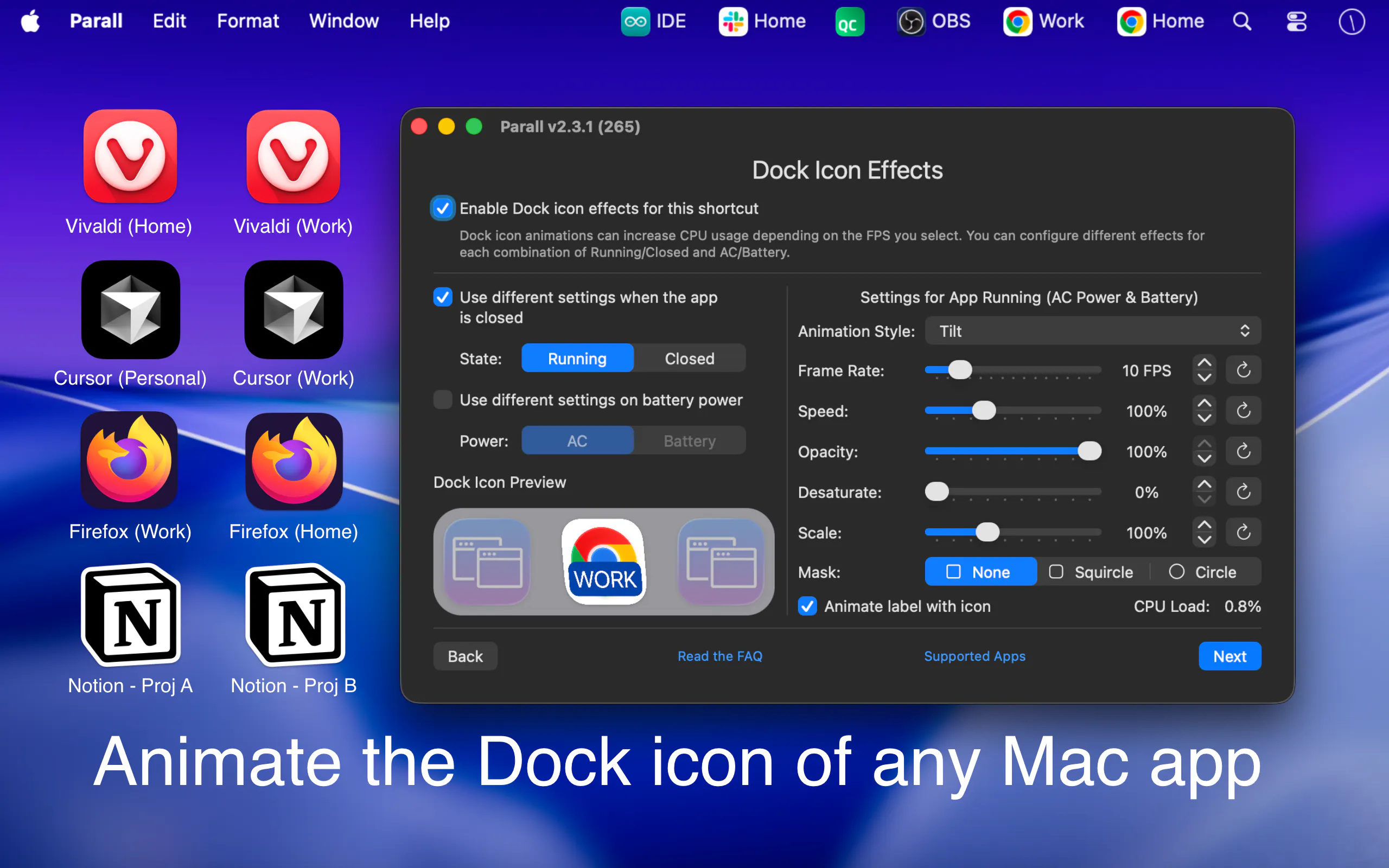
Task: Click the Scale stepper arrows
Action: coord(1204,532)
